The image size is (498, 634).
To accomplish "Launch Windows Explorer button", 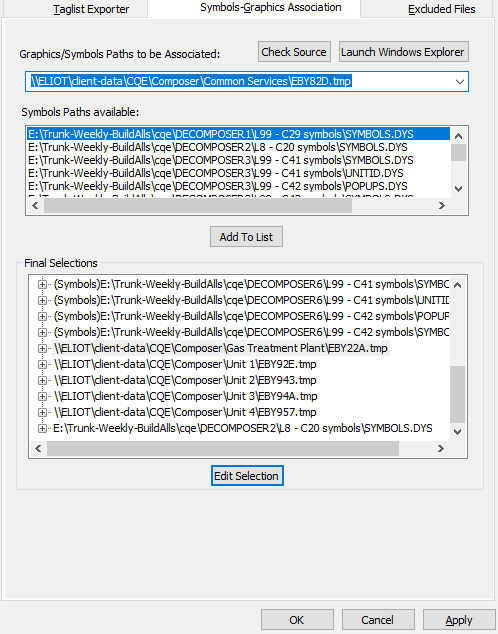I will point(403,52).
